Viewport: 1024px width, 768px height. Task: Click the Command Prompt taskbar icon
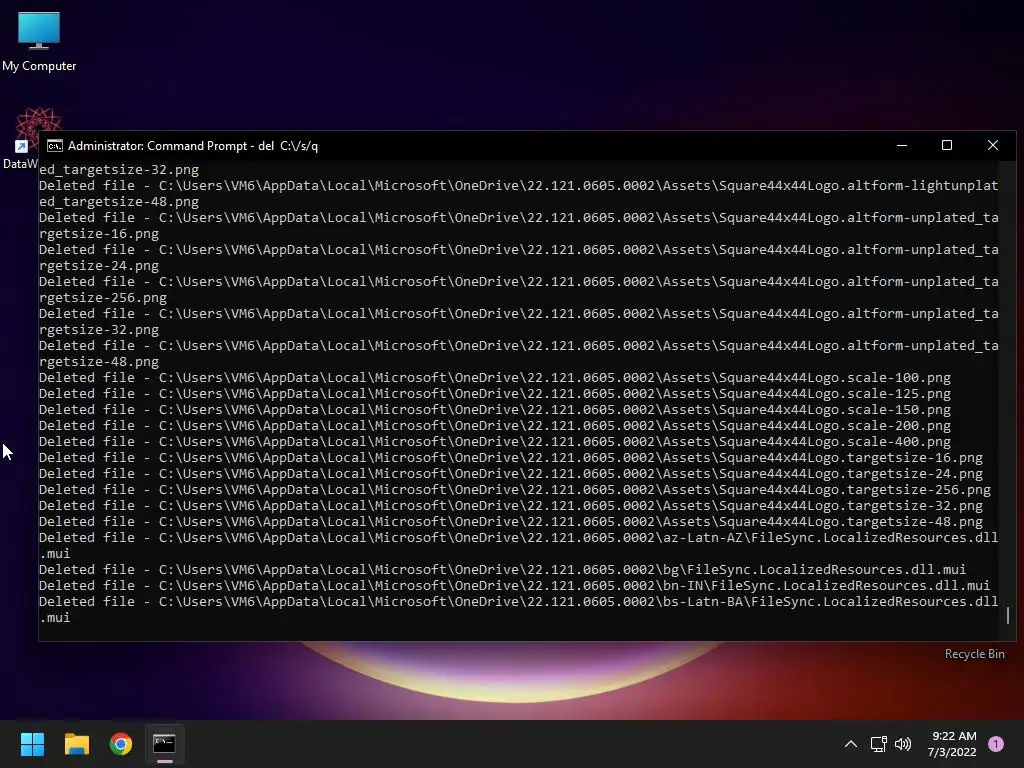coord(165,744)
